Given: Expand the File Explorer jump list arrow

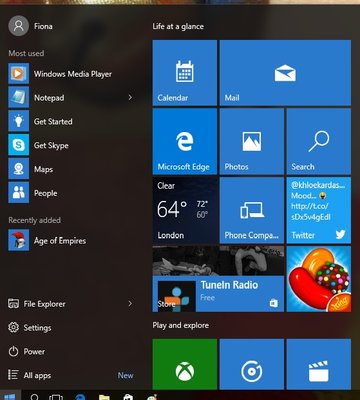Looking at the screenshot, I should click(130, 303).
